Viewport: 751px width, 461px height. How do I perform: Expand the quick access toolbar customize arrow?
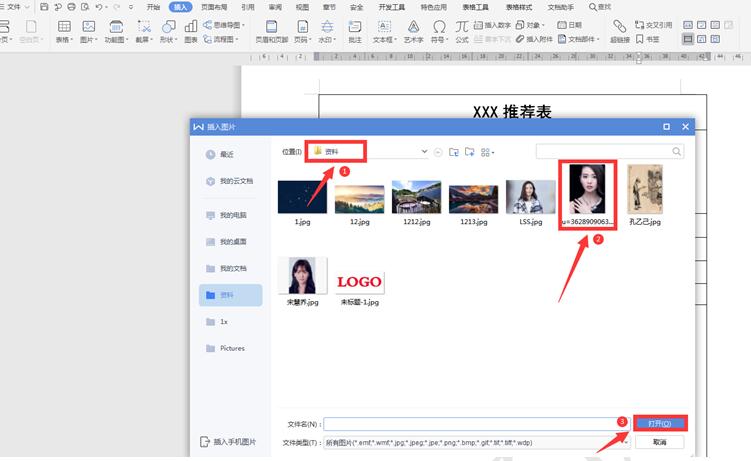pos(131,7)
